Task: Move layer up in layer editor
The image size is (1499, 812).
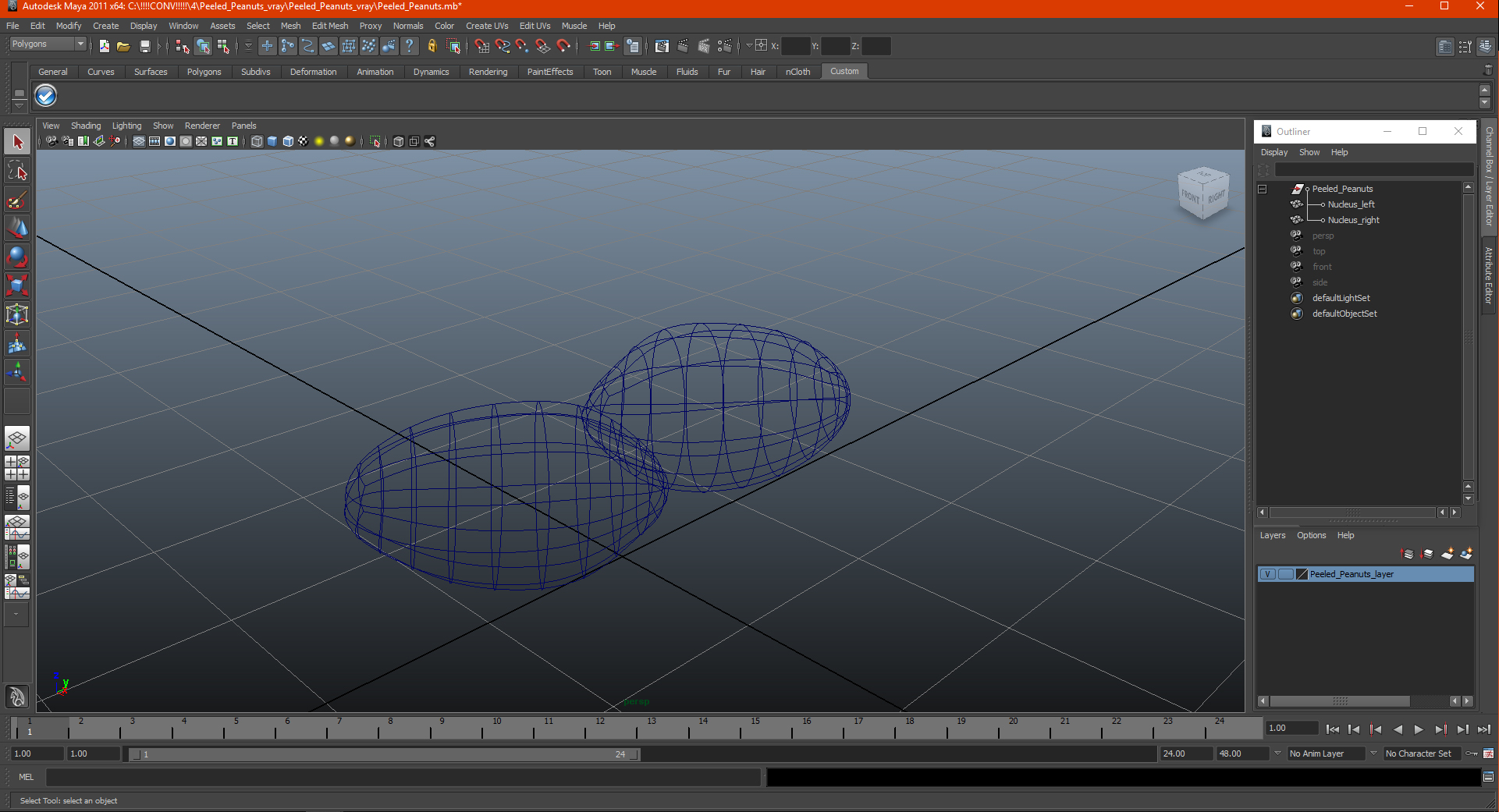Action: [1408, 554]
